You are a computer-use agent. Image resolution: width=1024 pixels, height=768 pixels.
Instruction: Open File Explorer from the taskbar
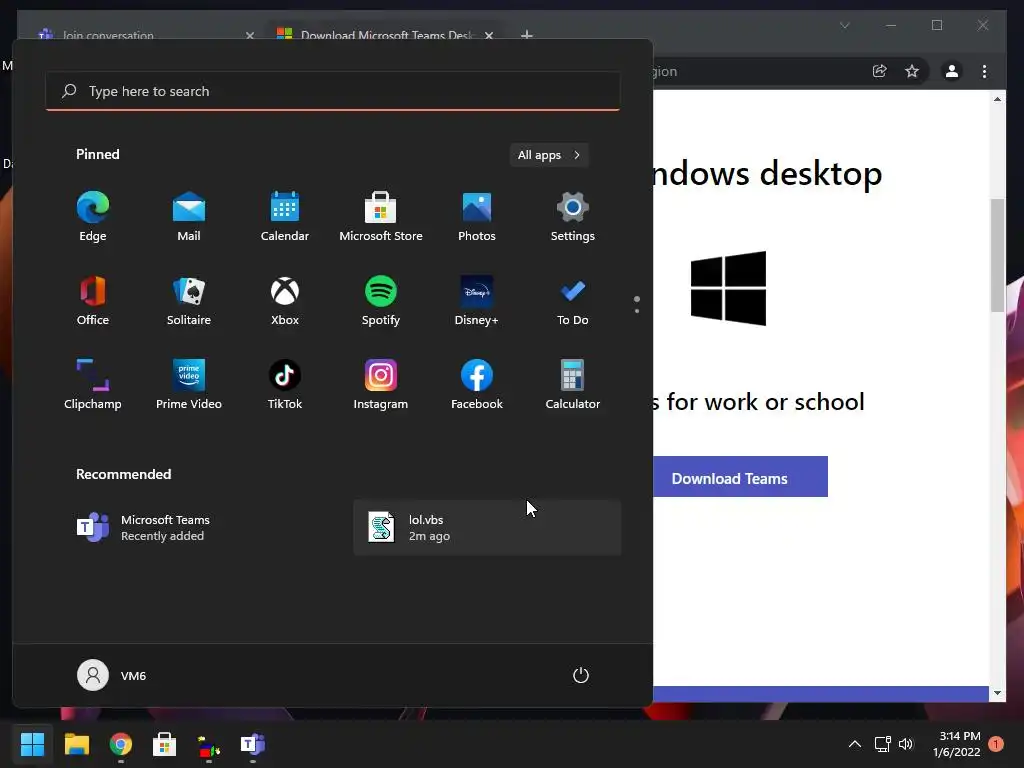(76, 744)
